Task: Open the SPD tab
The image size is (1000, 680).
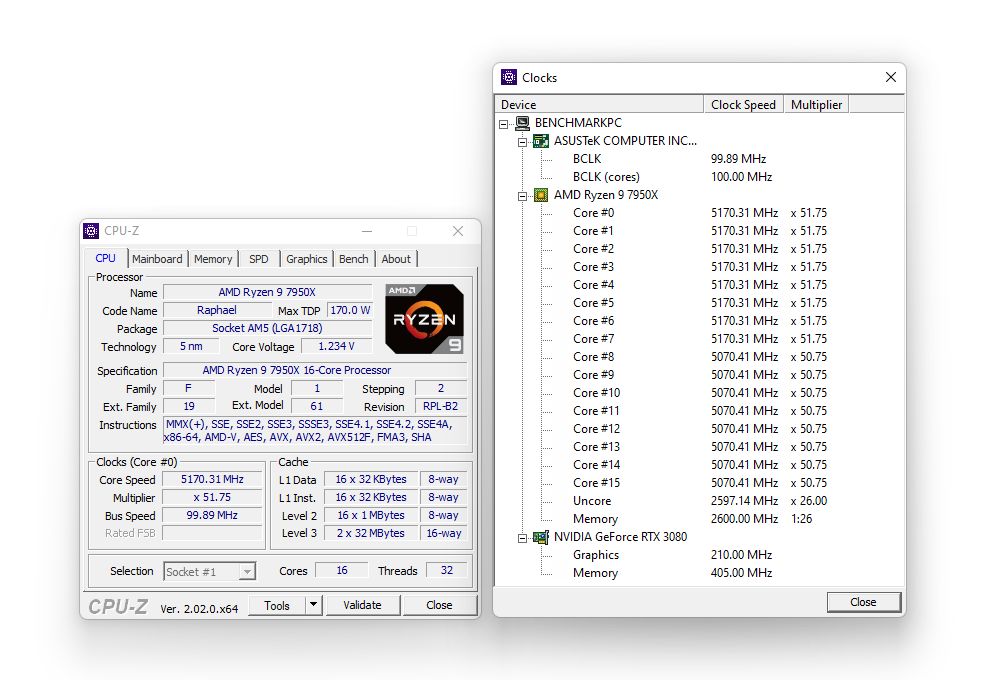Action: coord(258,259)
